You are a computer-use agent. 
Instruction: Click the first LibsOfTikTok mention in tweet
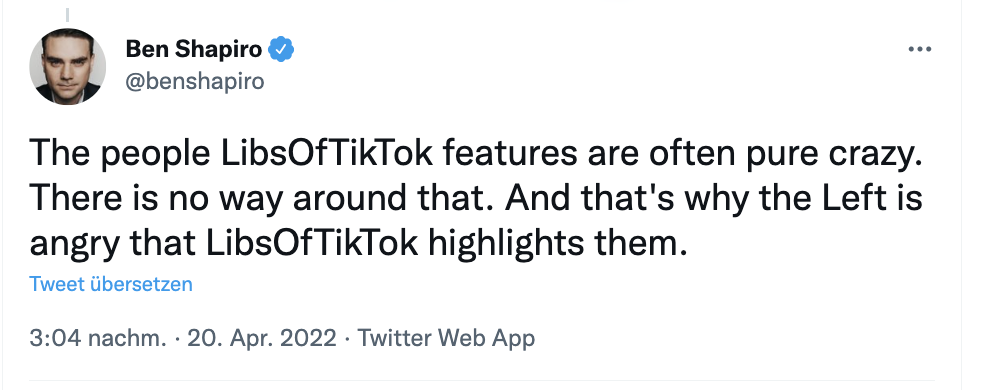[x=319, y=155]
